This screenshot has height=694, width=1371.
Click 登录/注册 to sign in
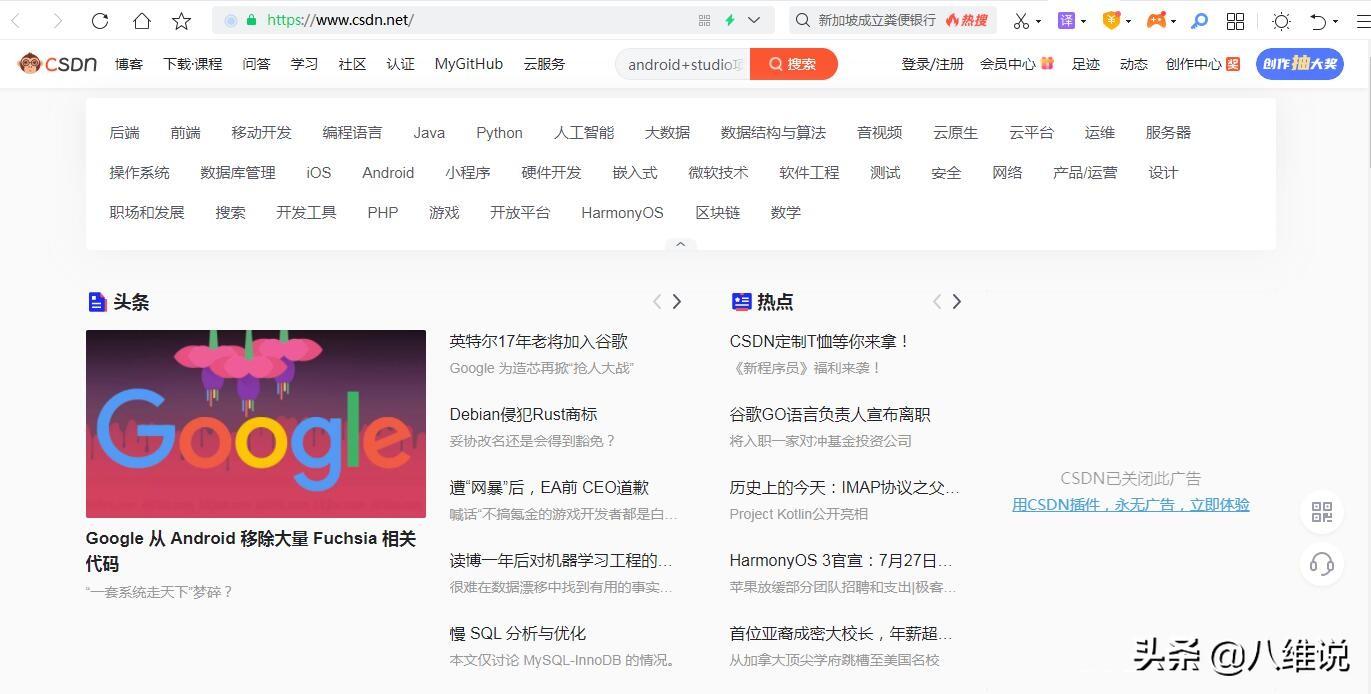(933, 64)
